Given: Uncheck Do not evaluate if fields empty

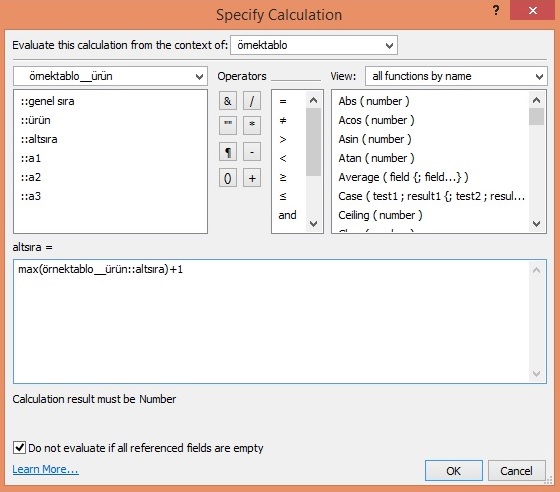Looking at the screenshot, I should point(19,447).
